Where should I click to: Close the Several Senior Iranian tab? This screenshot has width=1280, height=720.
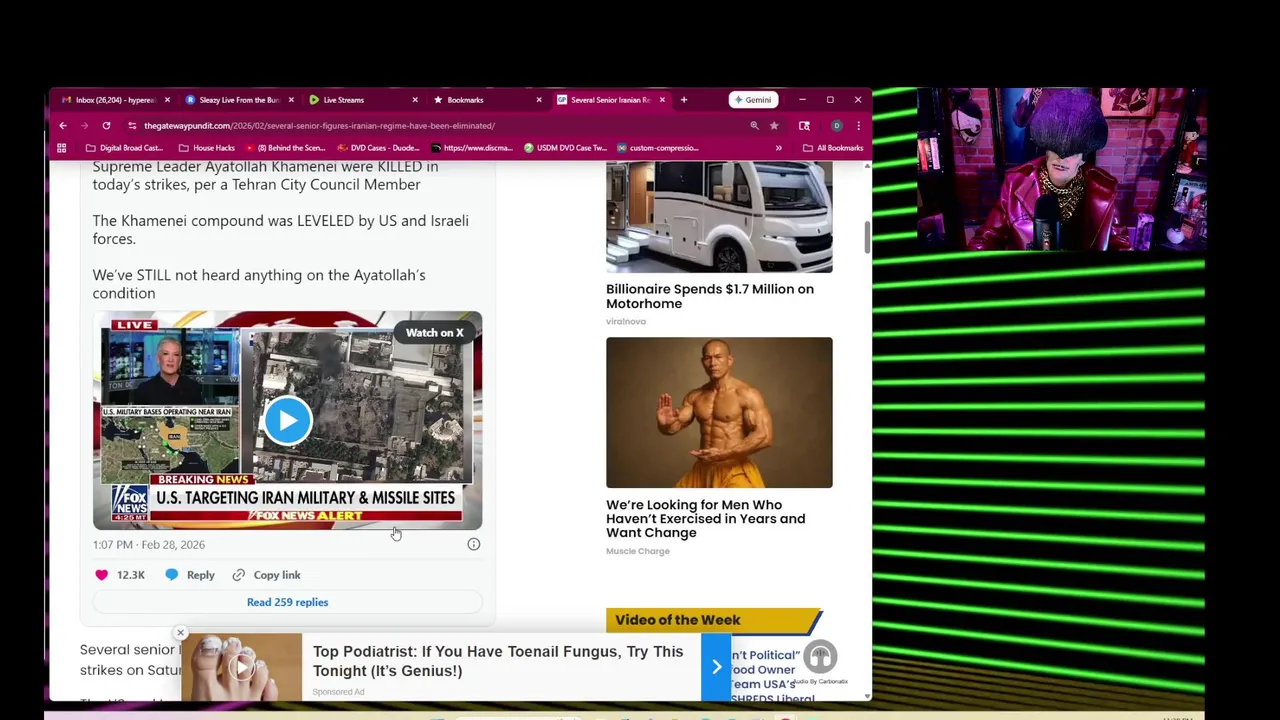point(662,100)
